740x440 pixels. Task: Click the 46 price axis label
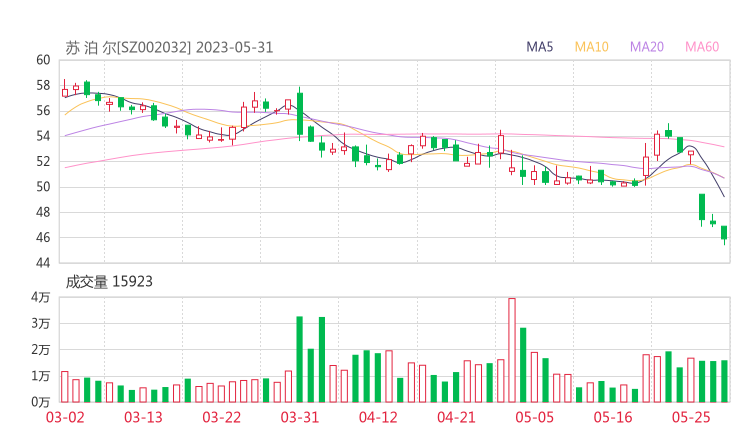click(x=43, y=237)
